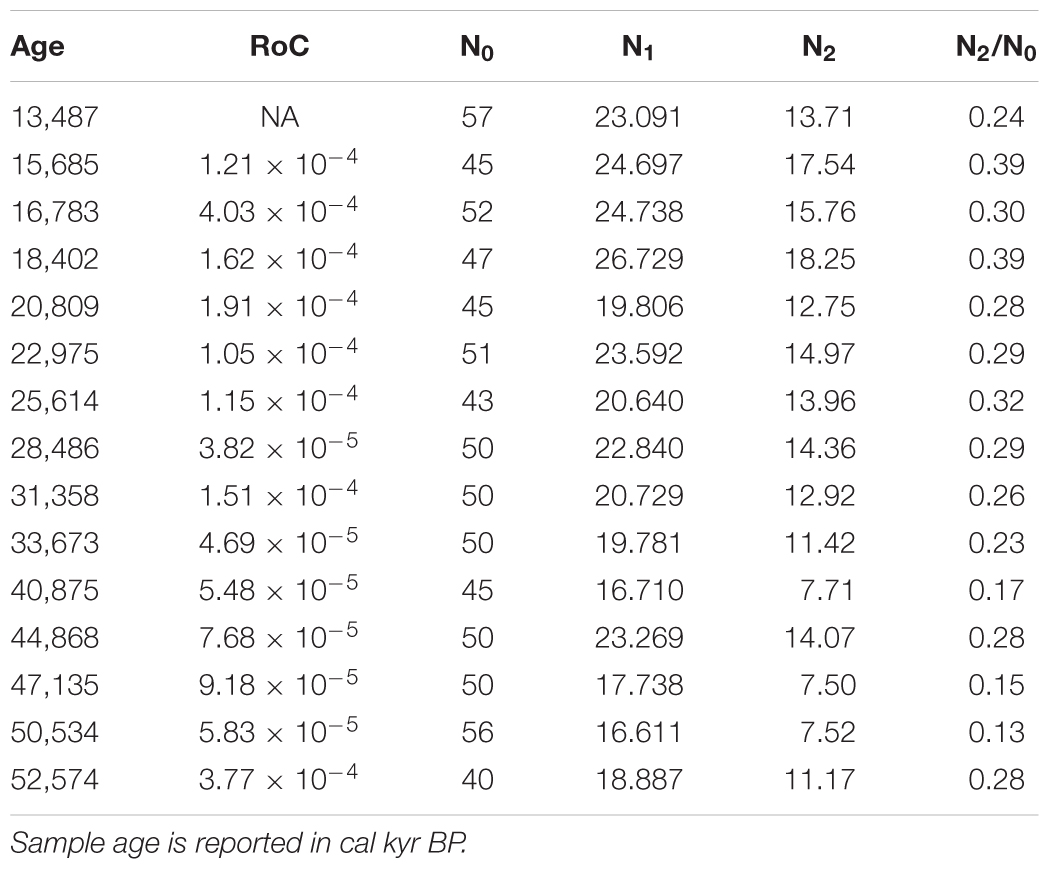Select the age cell 18,402
Image resolution: width=1050 pixels, height=870 pixels.
point(55,259)
